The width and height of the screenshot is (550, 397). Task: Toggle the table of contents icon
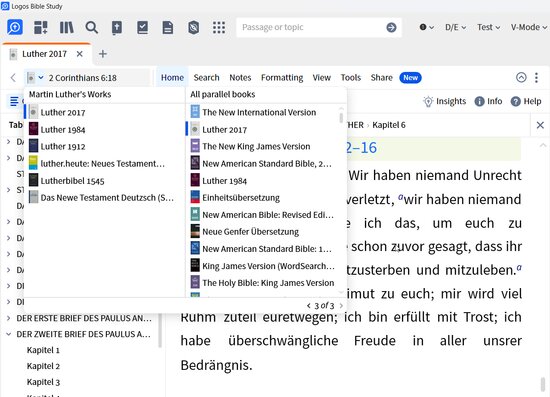tap(14, 102)
